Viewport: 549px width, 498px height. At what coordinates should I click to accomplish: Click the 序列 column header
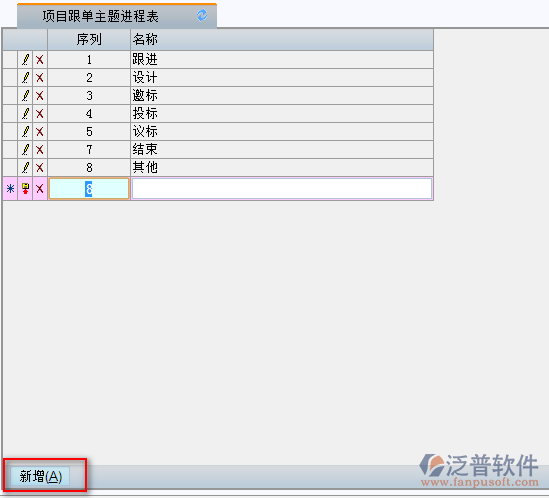[89, 39]
